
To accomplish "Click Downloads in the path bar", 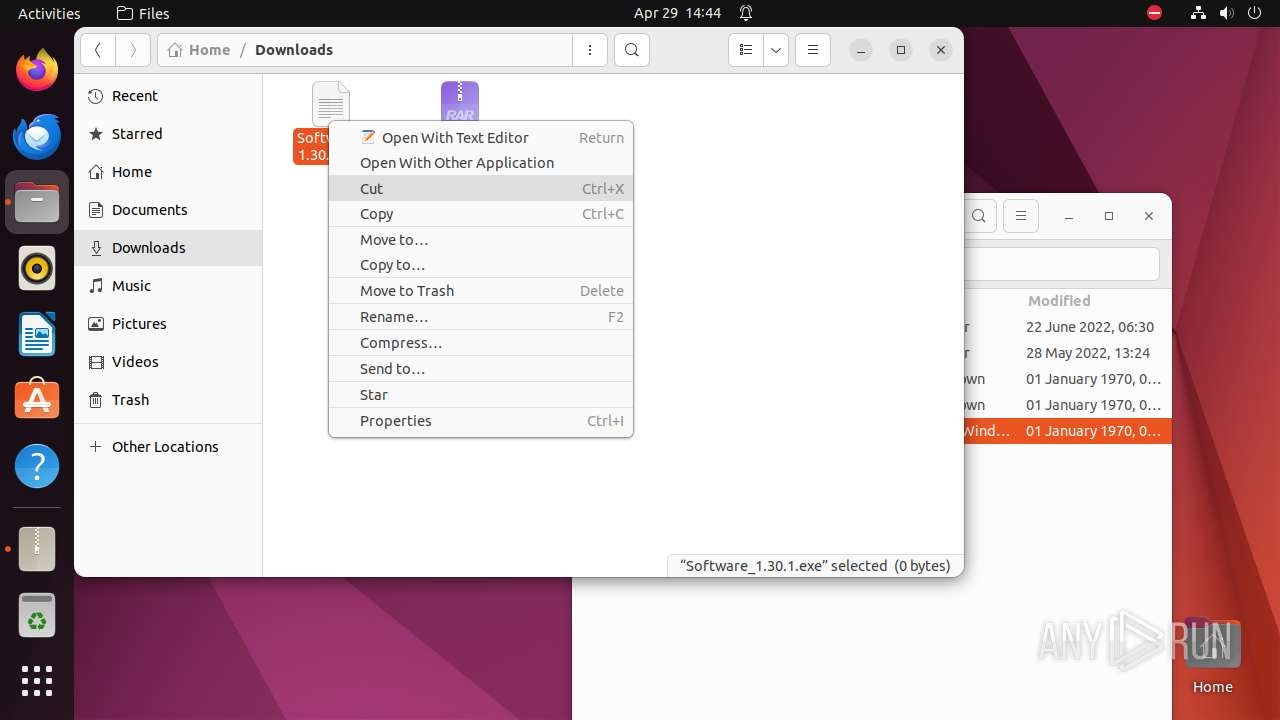I will pos(294,50).
